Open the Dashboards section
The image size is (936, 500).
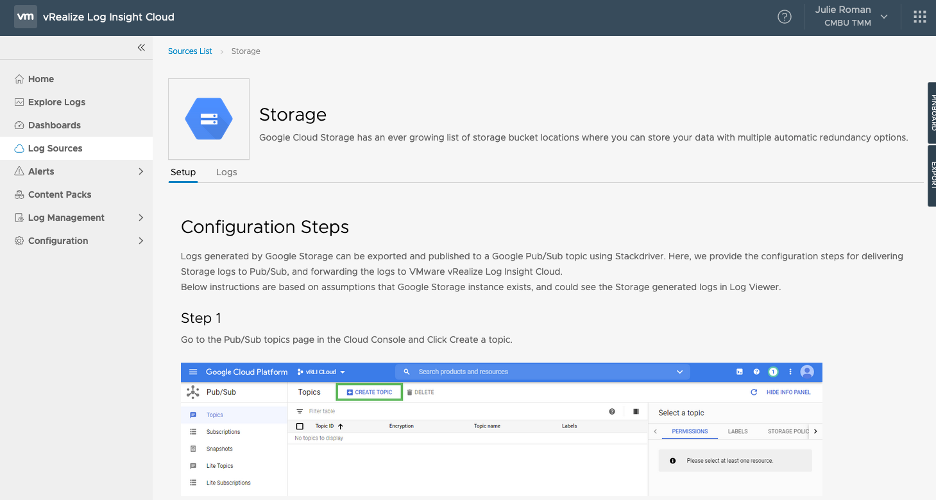[54, 125]
